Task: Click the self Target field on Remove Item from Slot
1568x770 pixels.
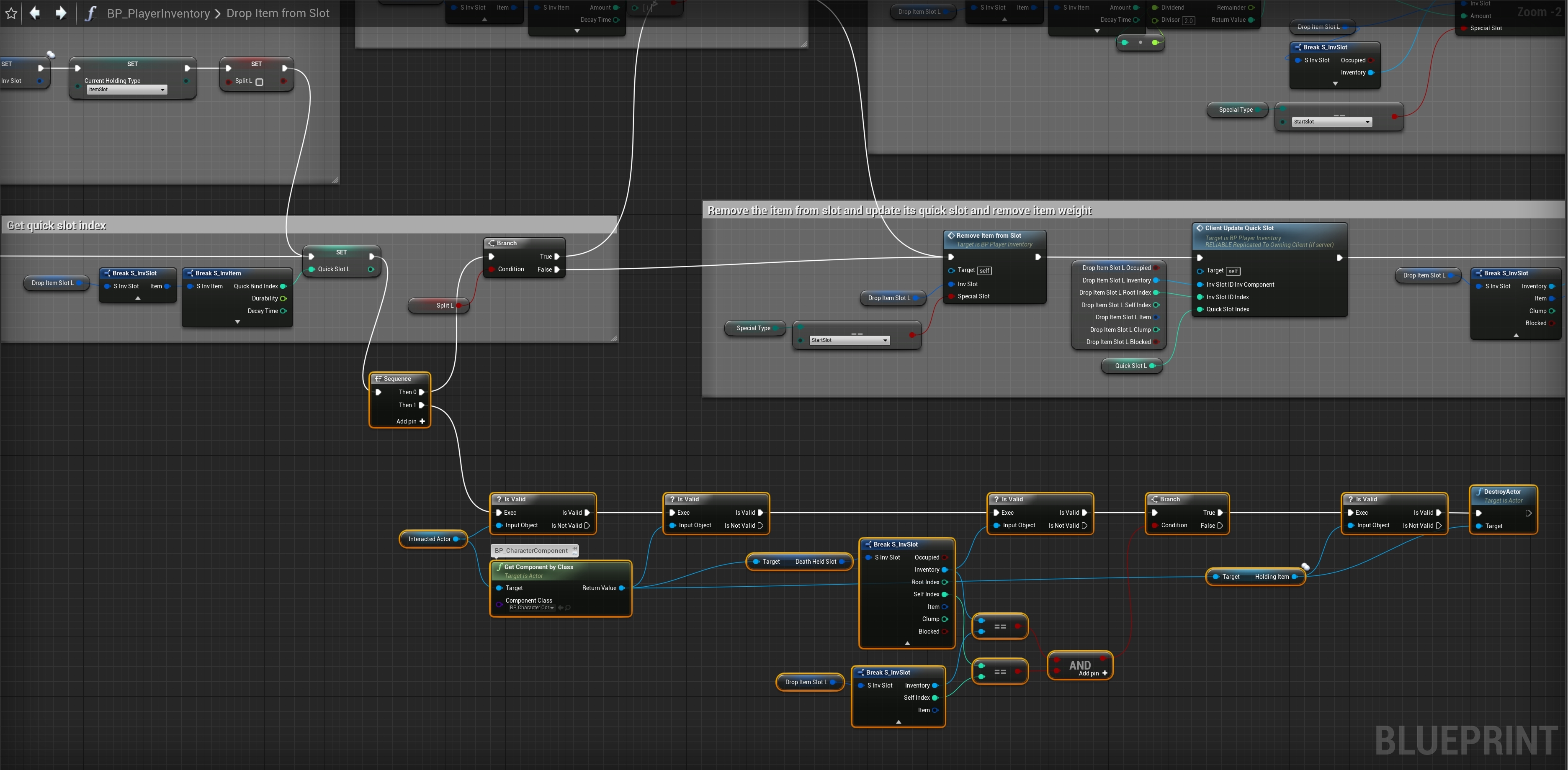Action: click(984, 271)
